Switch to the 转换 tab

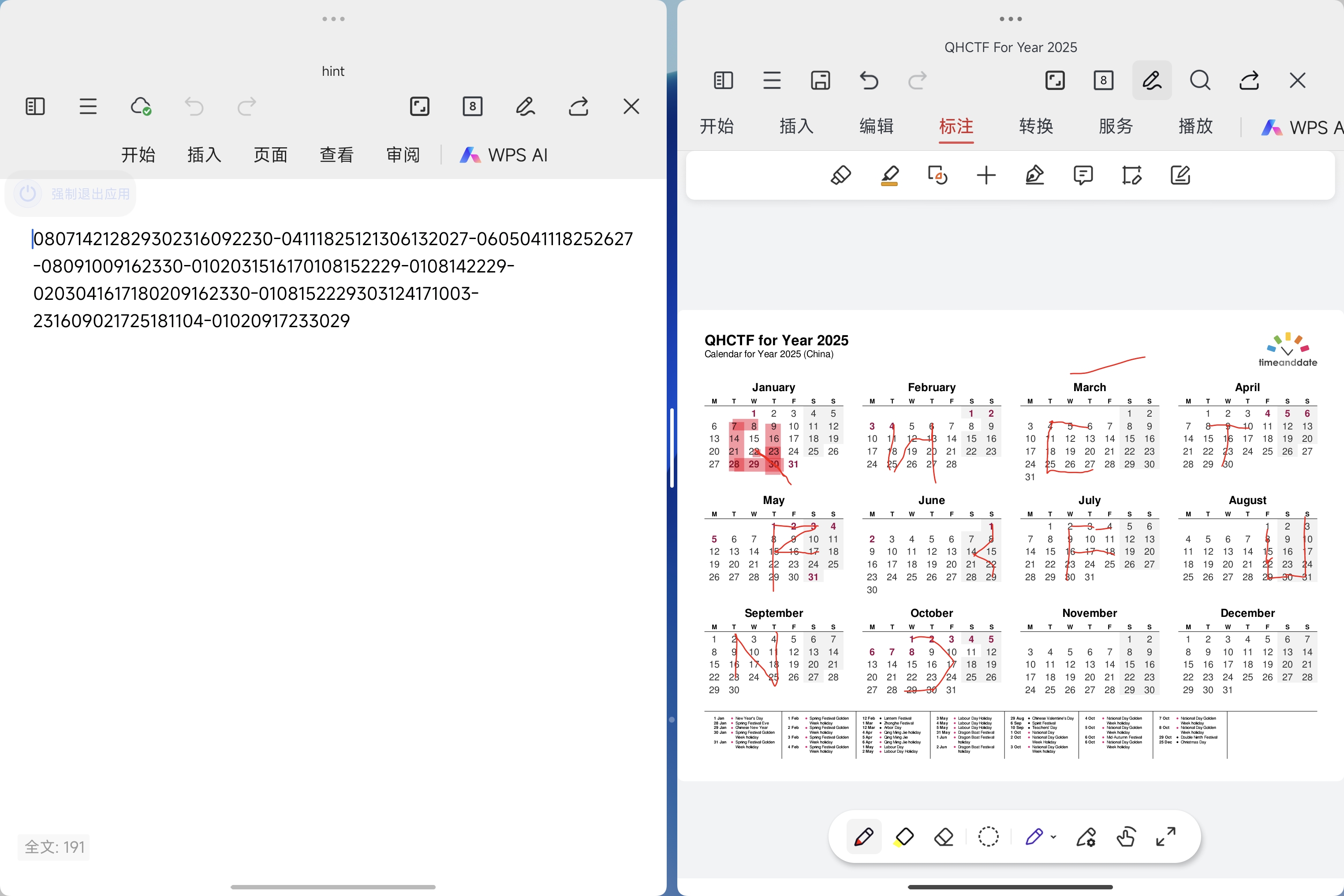(1035, 126)
